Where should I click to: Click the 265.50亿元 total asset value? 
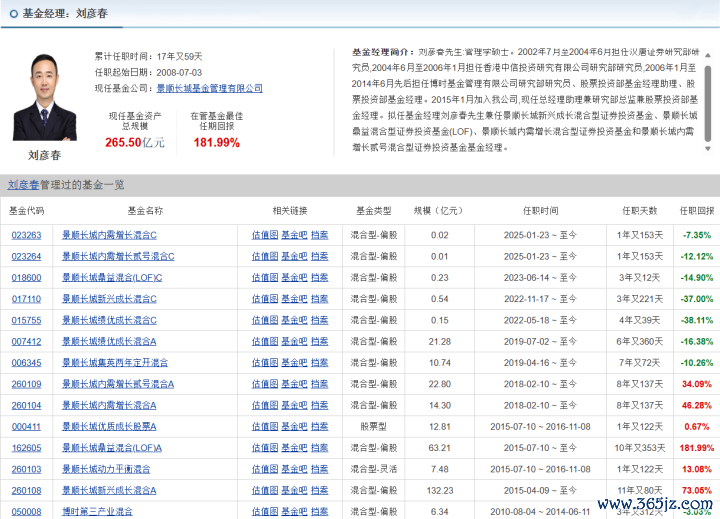135,143
